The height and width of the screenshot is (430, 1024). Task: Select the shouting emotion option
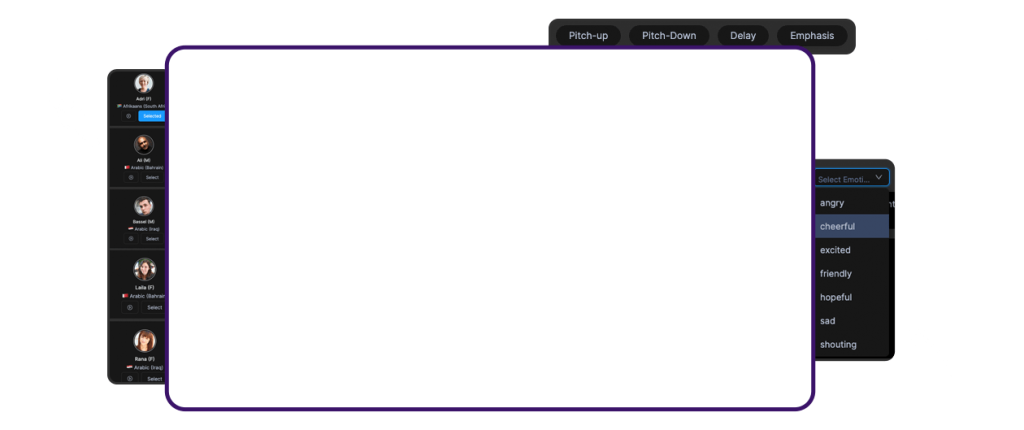(x=838, y=344)
